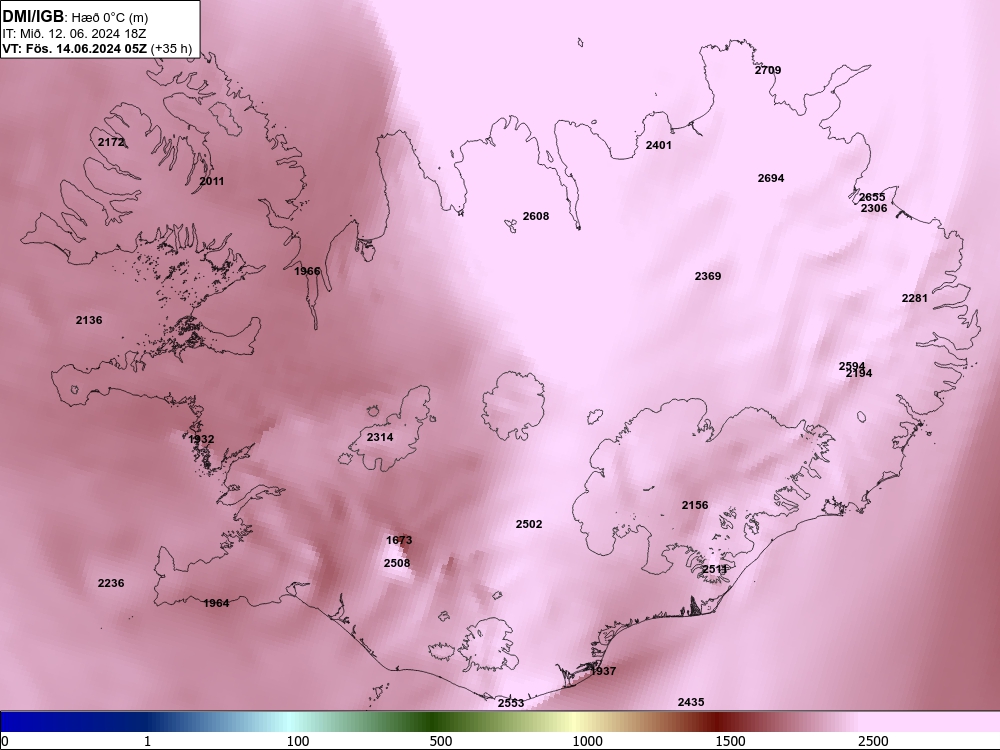Image resolution: width=1000 pixels, height=750 pixels.
Task: Click the '(+35 h)' forecast offset text
Action: [x=172, y=48]
